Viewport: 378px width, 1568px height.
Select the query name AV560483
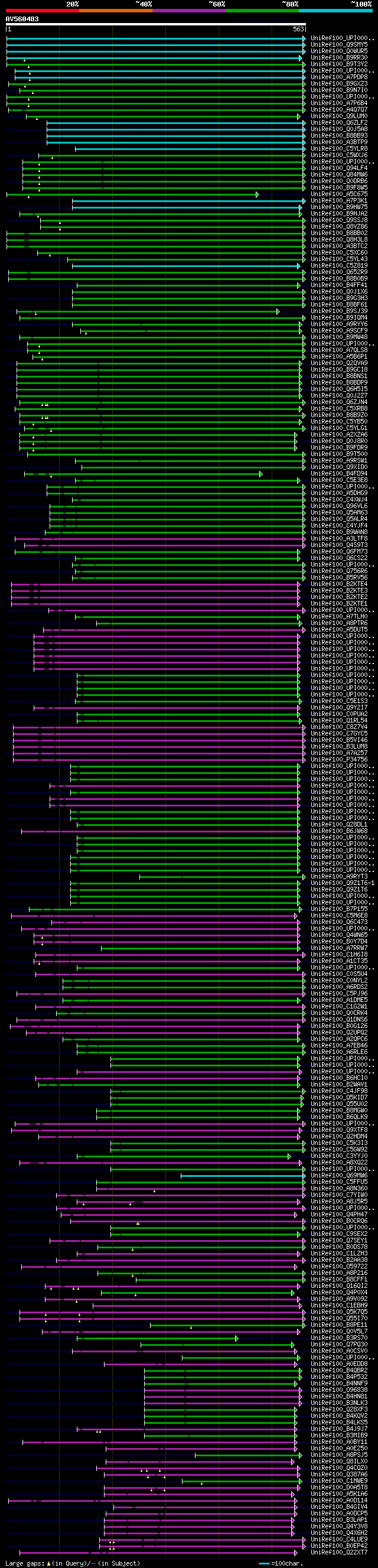pos(22,19)
